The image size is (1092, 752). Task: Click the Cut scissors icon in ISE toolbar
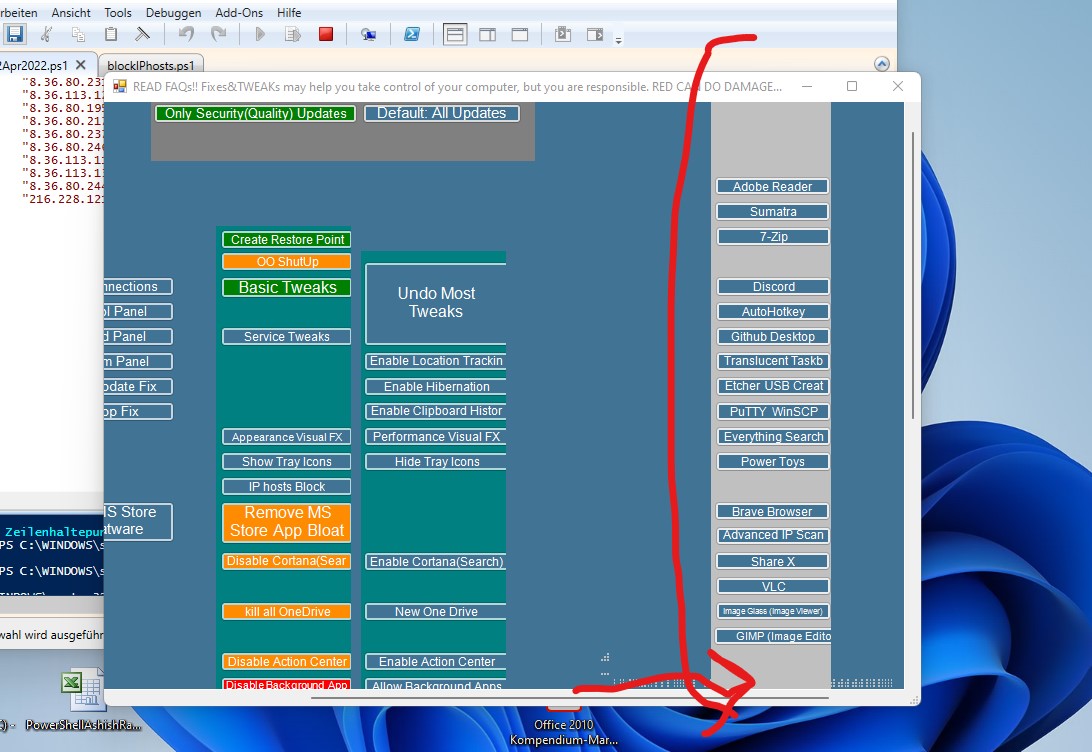tap(46, 34)
